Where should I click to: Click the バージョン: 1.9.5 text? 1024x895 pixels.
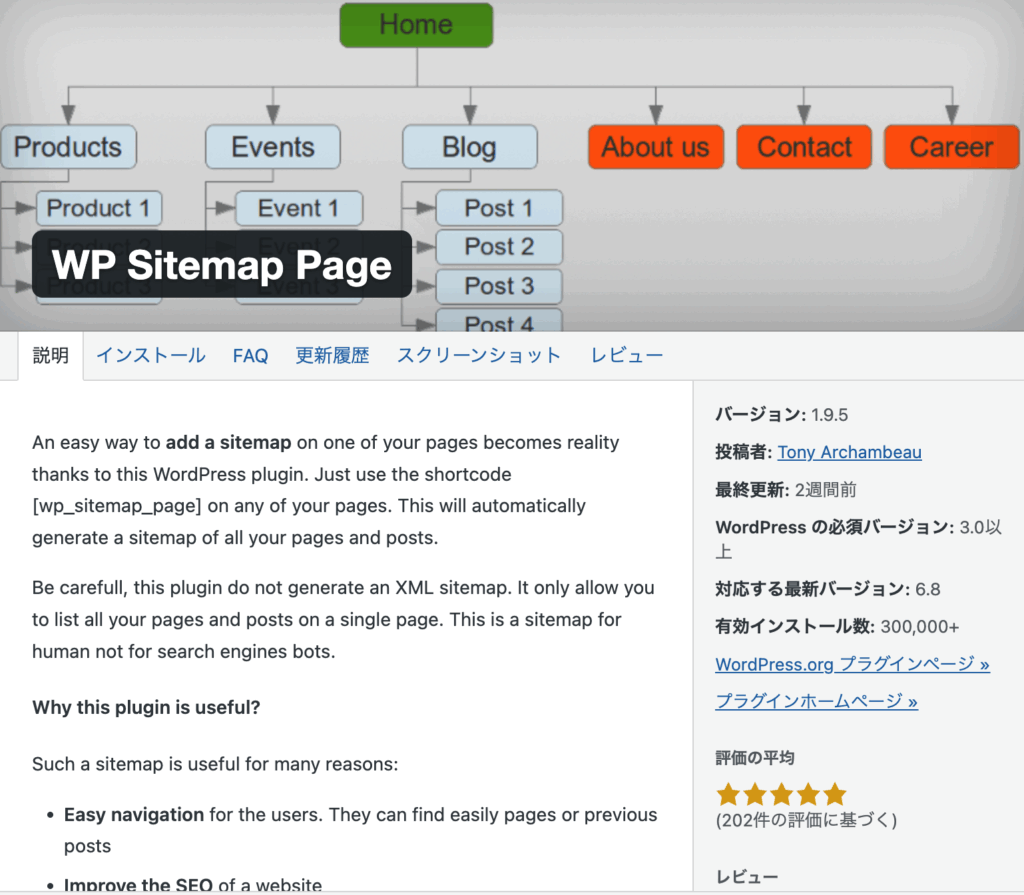pos(782,415)
